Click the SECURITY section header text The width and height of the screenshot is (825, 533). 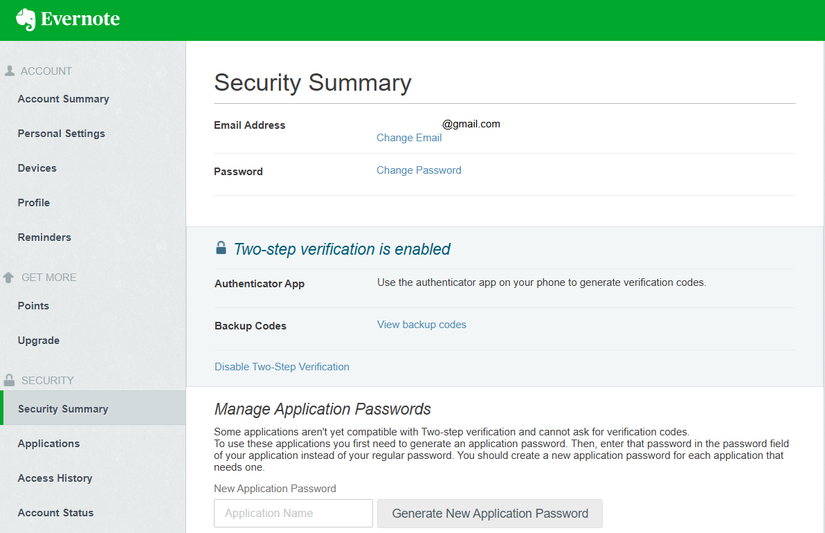[47, 380]
